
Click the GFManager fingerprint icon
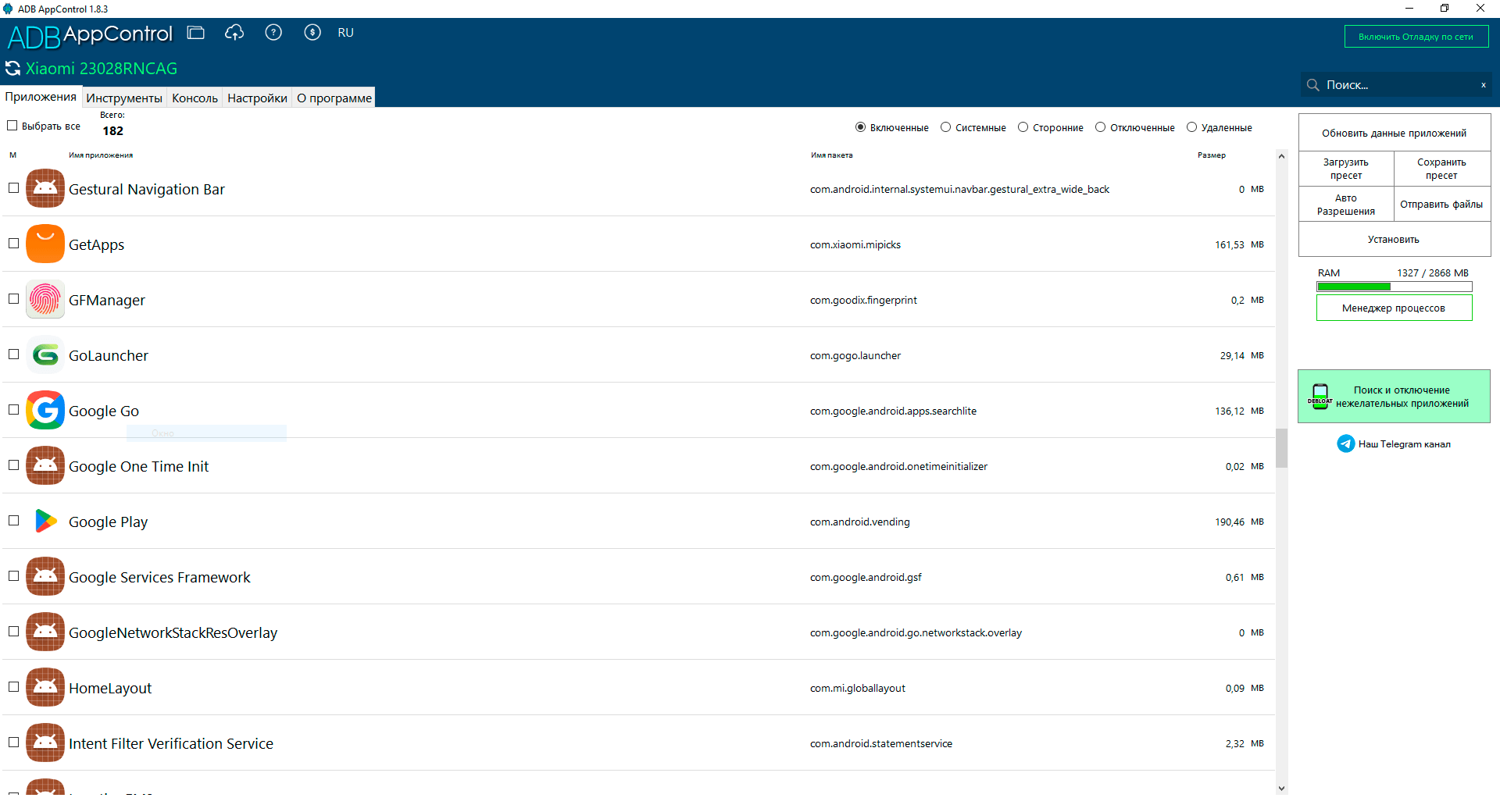point(45,299)
